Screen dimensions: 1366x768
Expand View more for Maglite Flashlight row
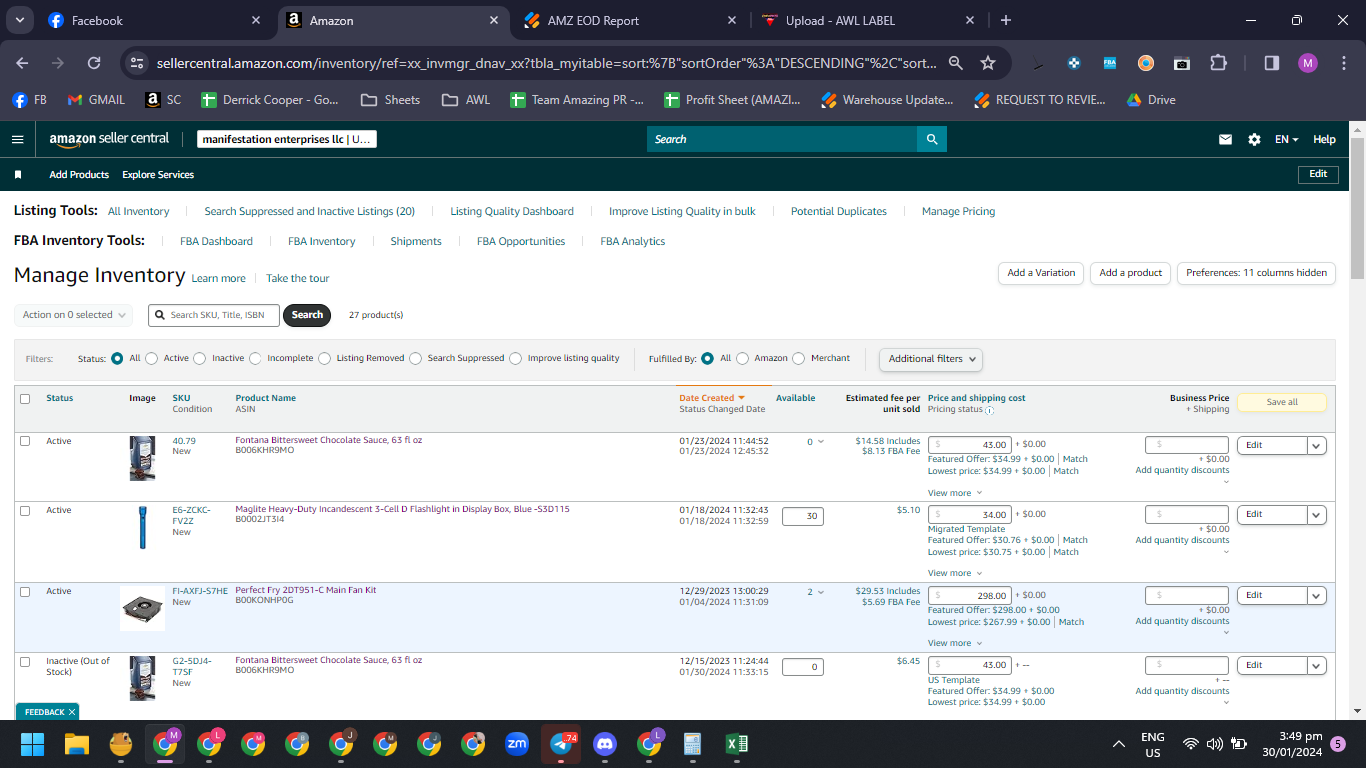955,573
